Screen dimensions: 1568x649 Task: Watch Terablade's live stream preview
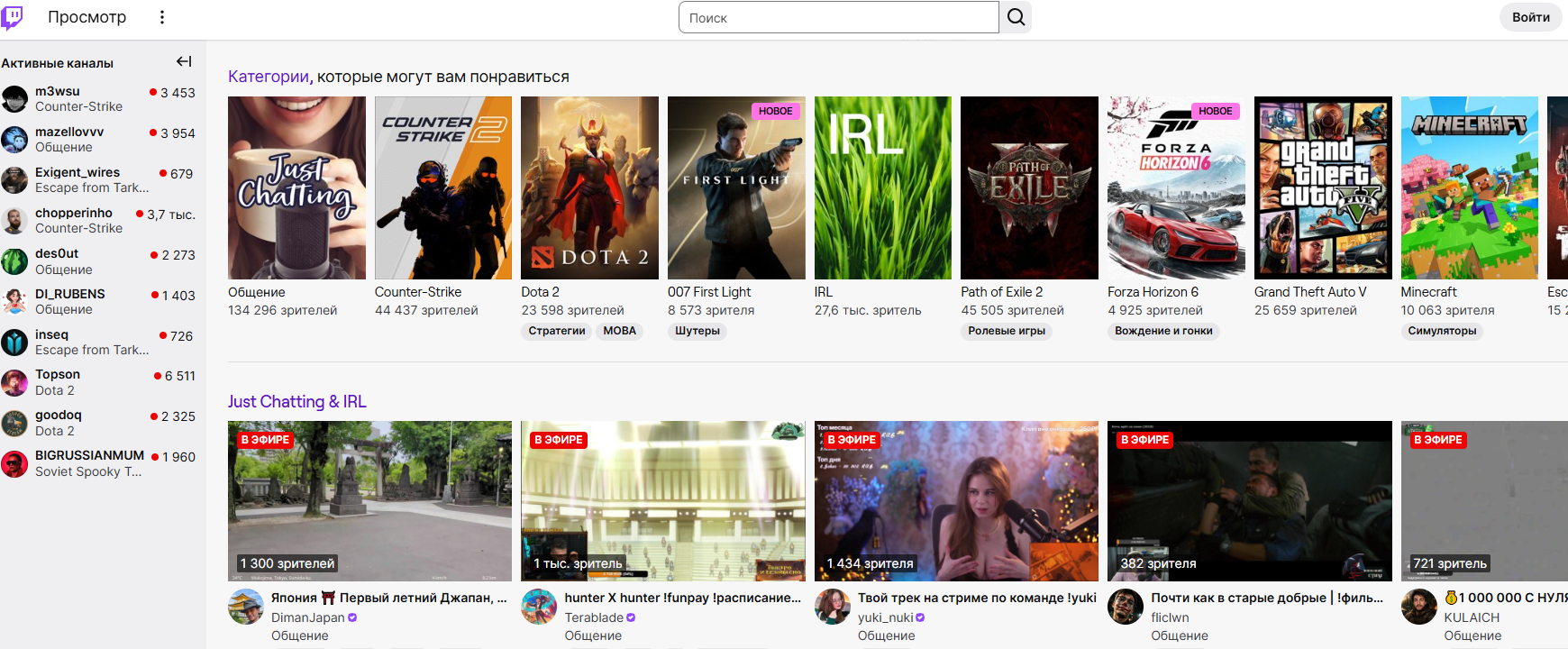663,501
